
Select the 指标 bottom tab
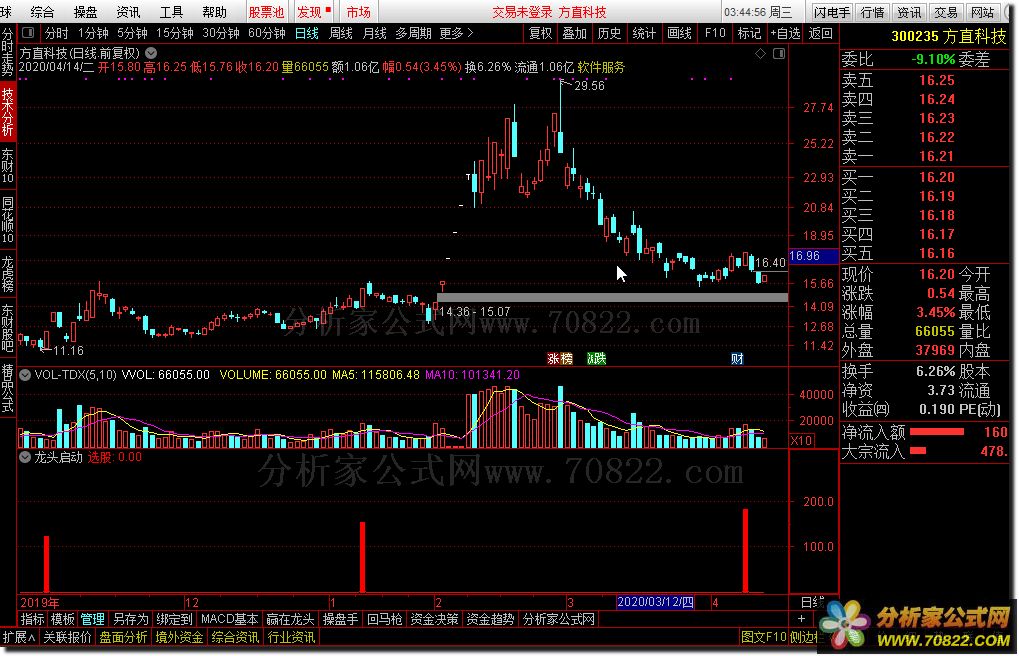pyautogui.click(x=32, y=619)
